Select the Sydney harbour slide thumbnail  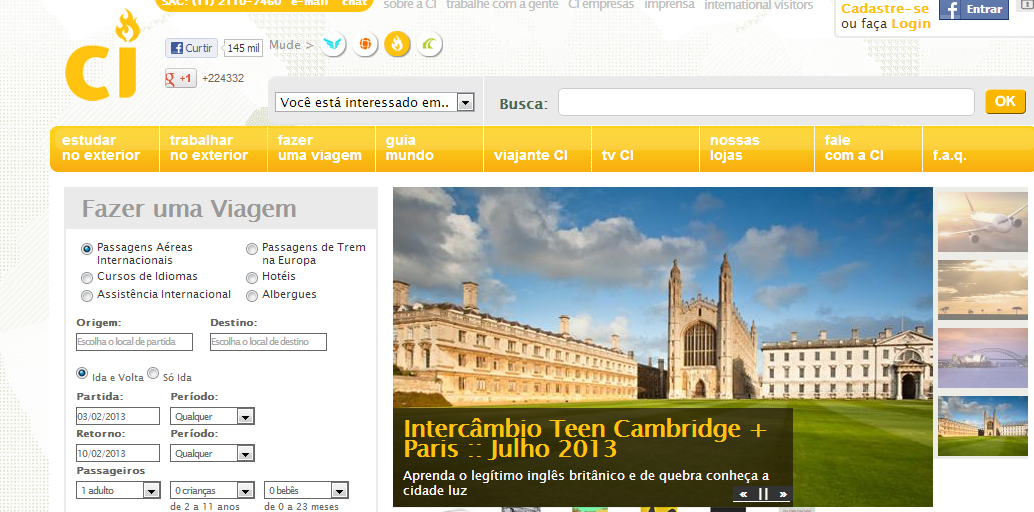point(983,358)
